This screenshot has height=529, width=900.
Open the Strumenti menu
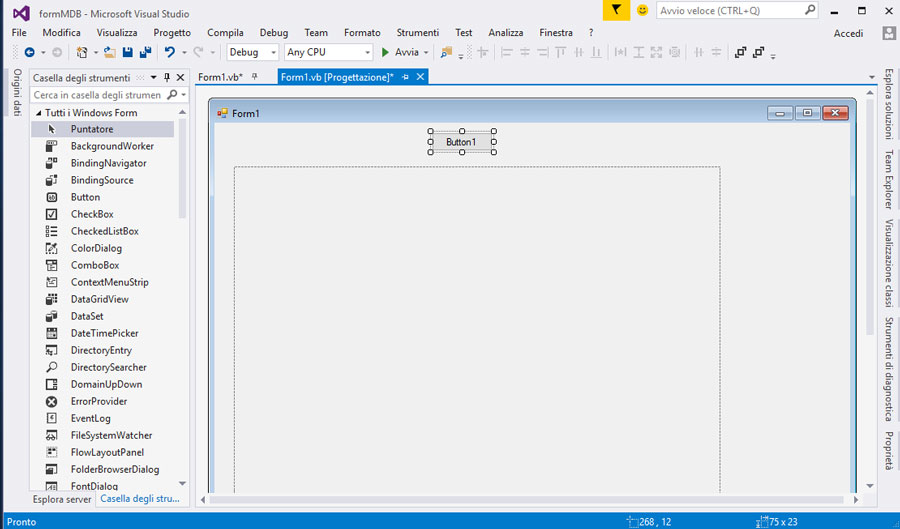tap(417, 33)
